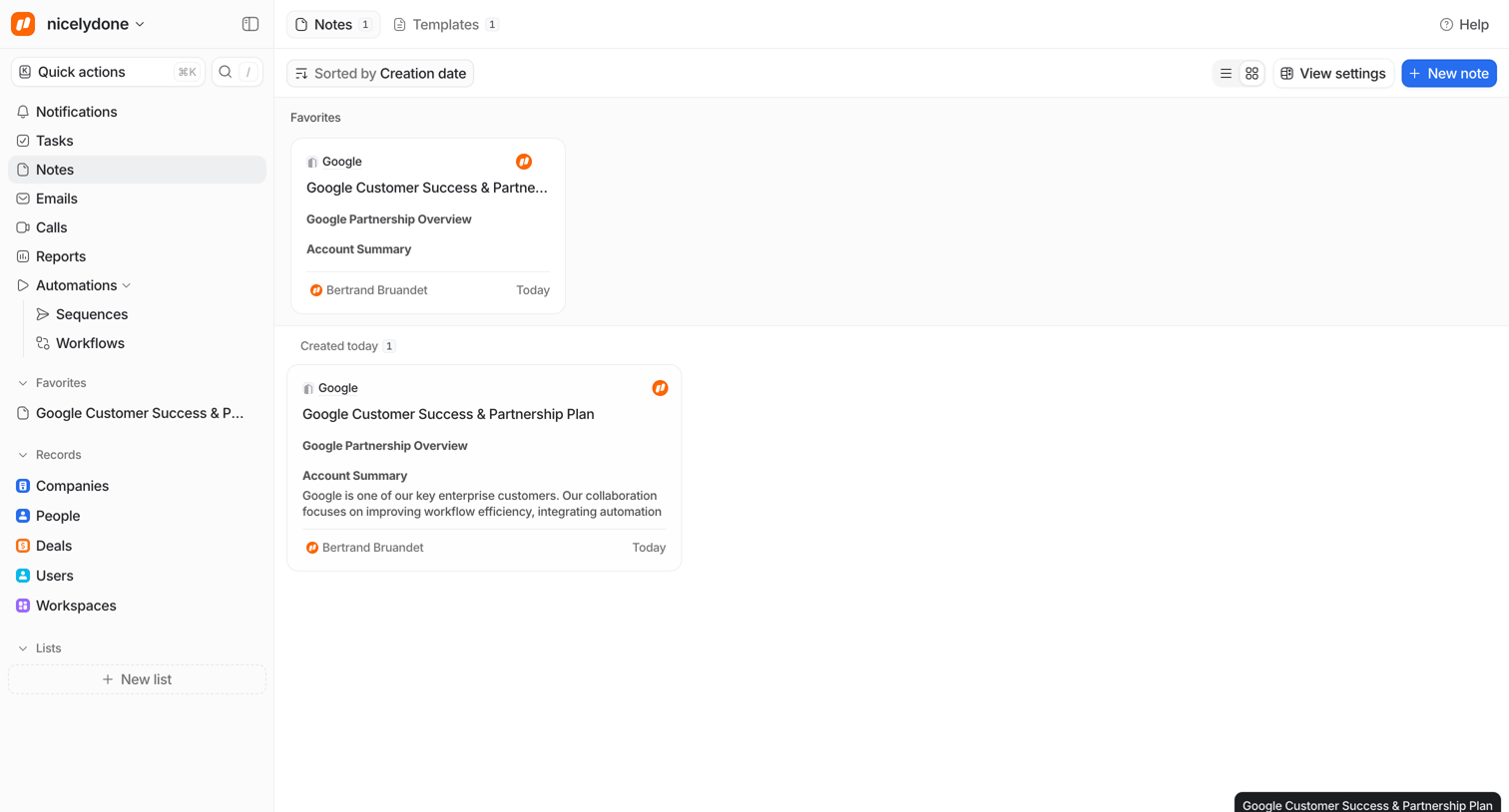Create a new note
The height and width of the screenshot is (812, 1509).
[1449, 74]
